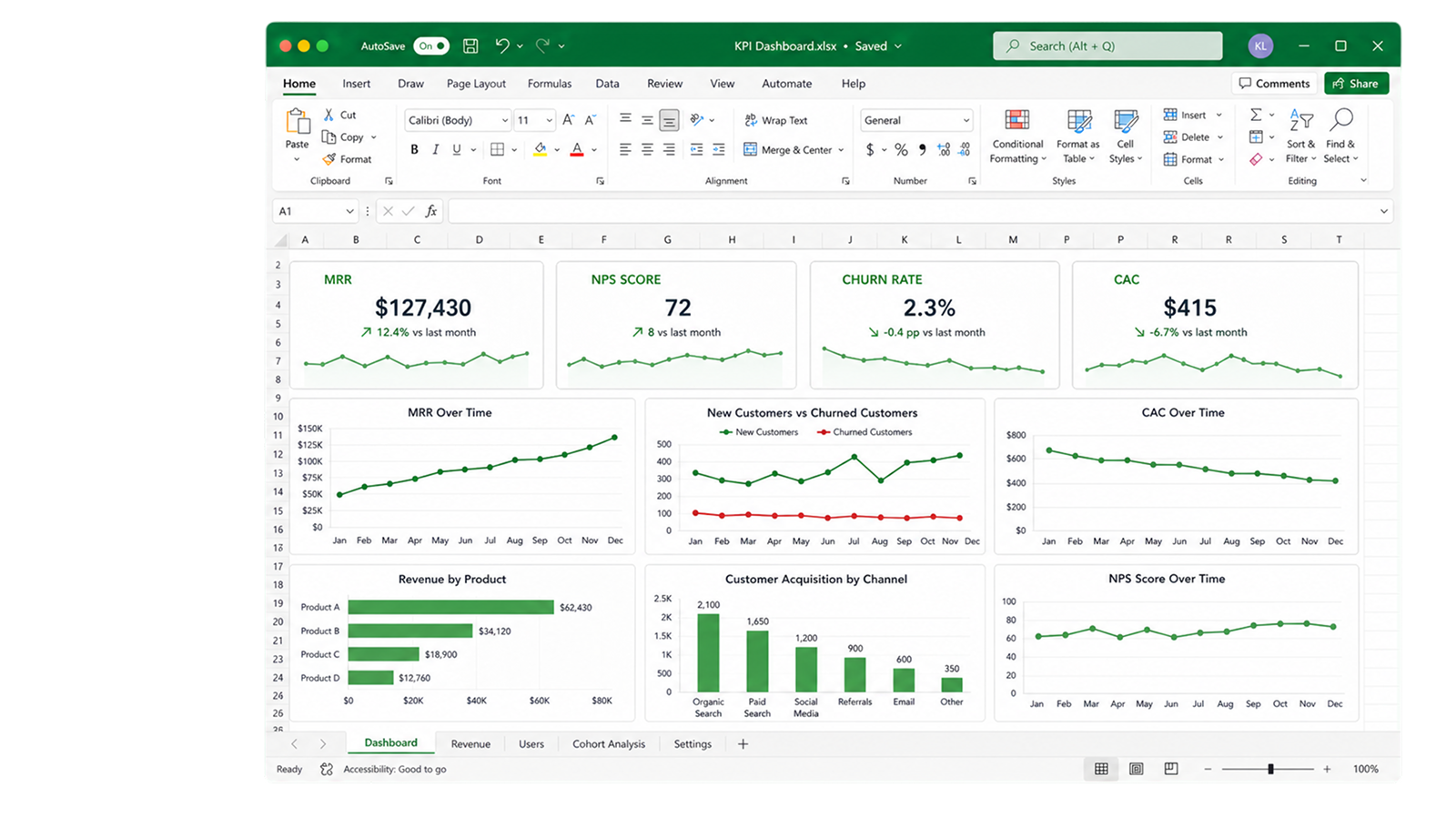Image resolution: width=1456 pixels, height=828 pixels.
Task: Click the percent style icon
Action: coord(901,149)
